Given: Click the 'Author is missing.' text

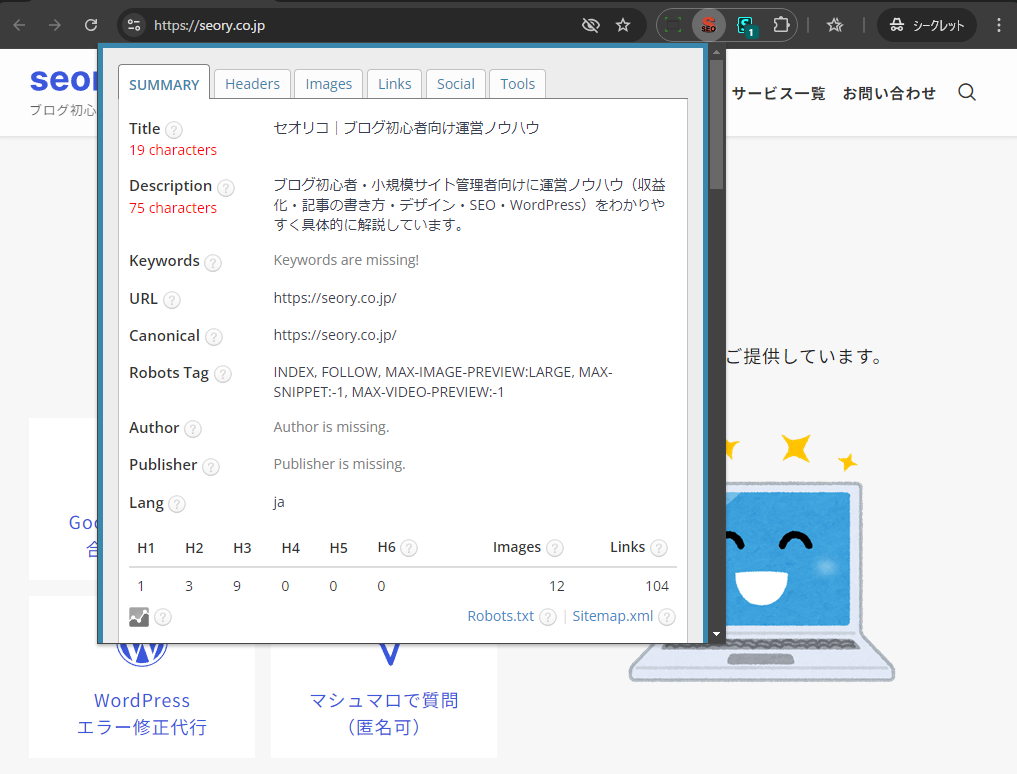Looking at the screenshot, I should [331, 427].
